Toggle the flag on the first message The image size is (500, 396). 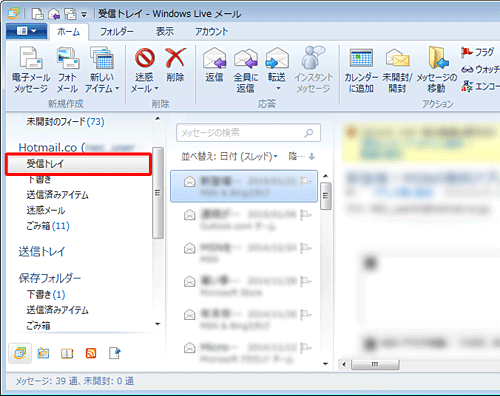[x=305, y=181]
